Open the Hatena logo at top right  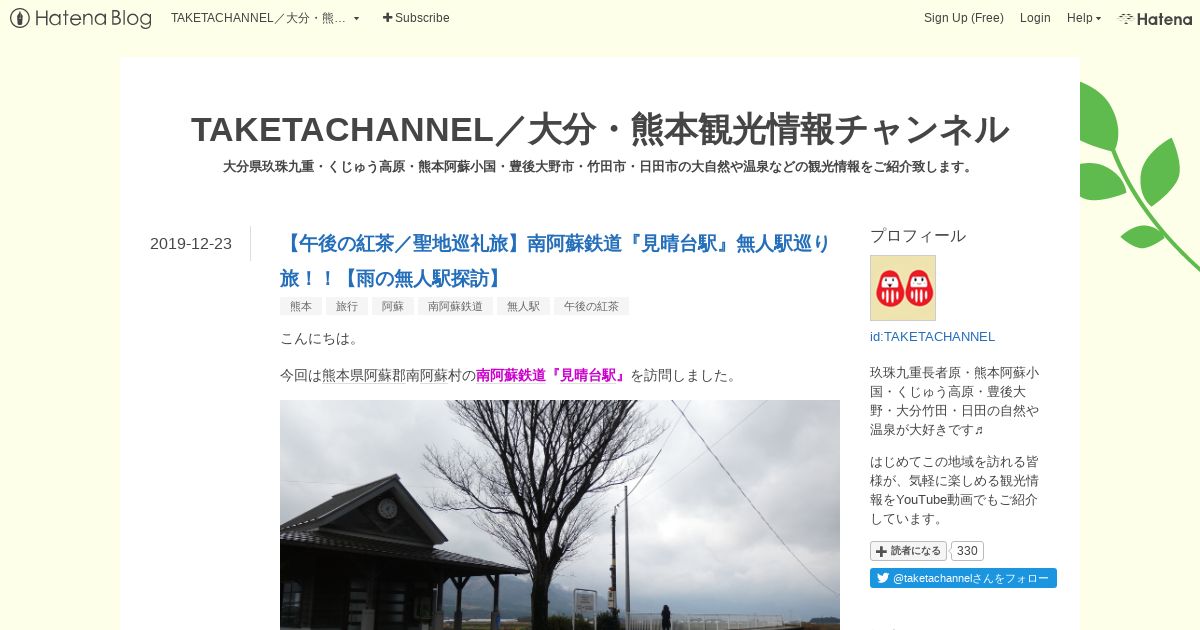(x=1155, y=18)
